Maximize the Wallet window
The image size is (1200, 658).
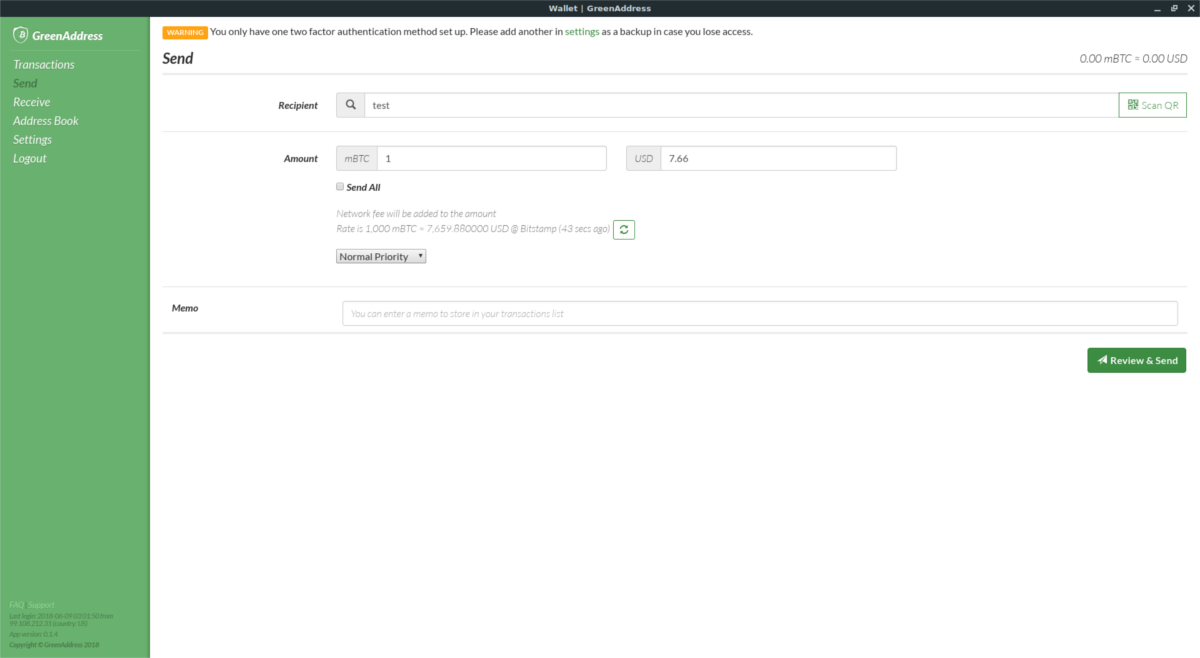tap(1173, 8)
